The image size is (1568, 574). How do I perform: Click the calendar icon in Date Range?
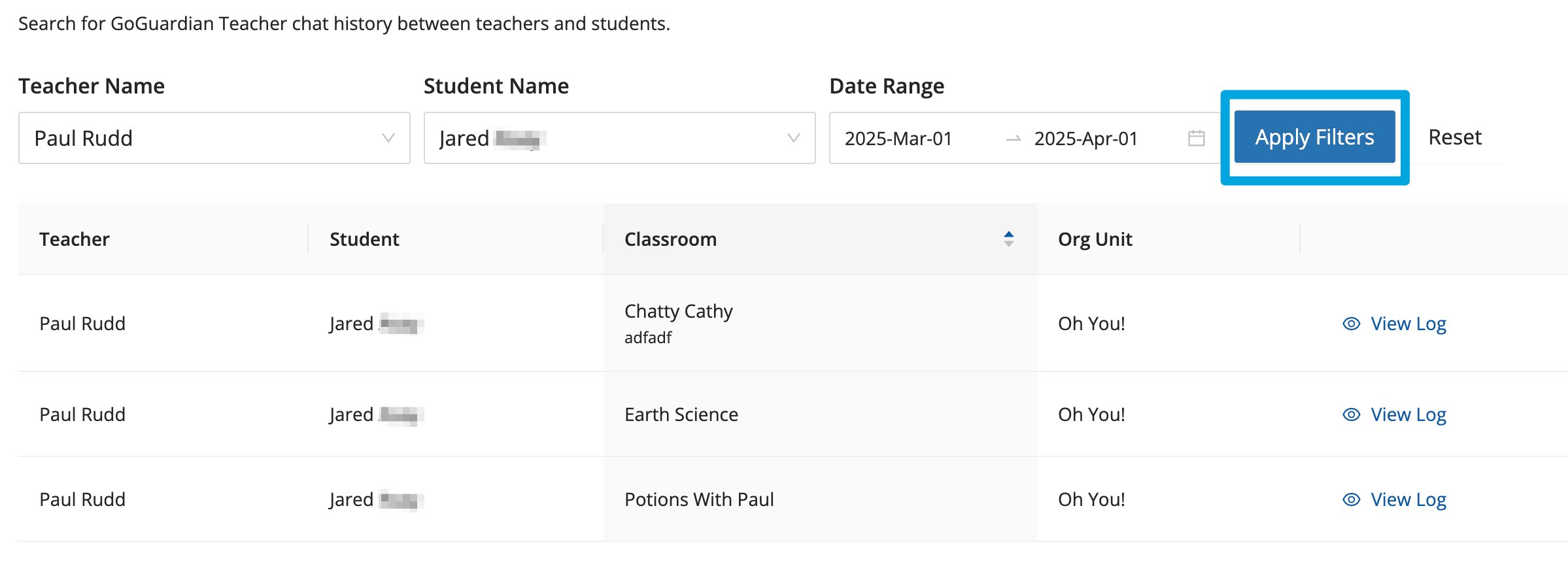(1196, 138)
